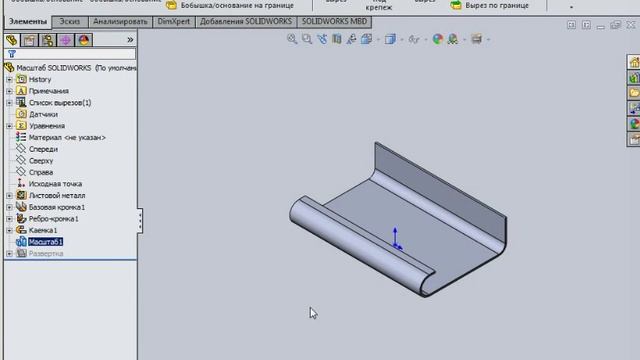This screenshot has width=640, height=360.
Task: Open File Explorer folder in the task pane
Action: 634,93
